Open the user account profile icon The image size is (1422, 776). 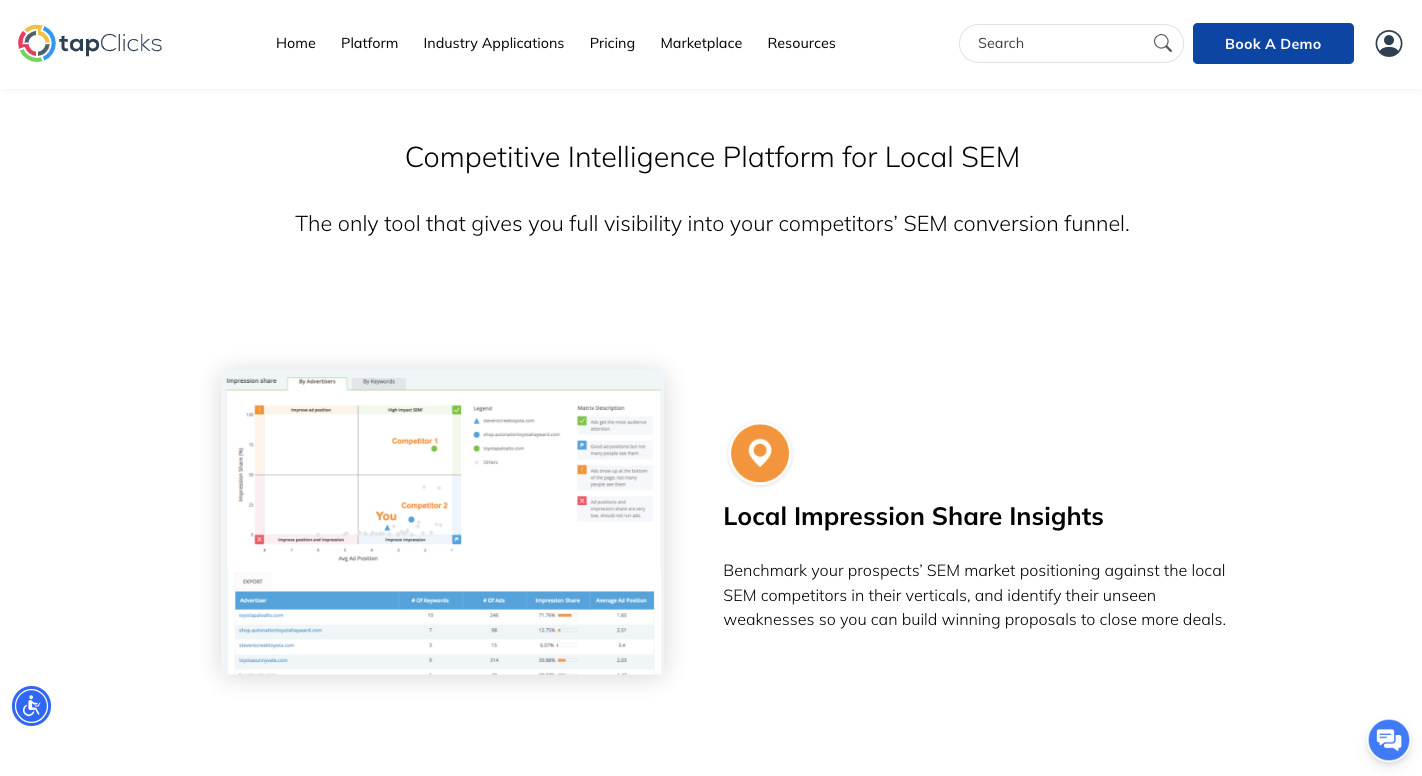coord(1389,43)
